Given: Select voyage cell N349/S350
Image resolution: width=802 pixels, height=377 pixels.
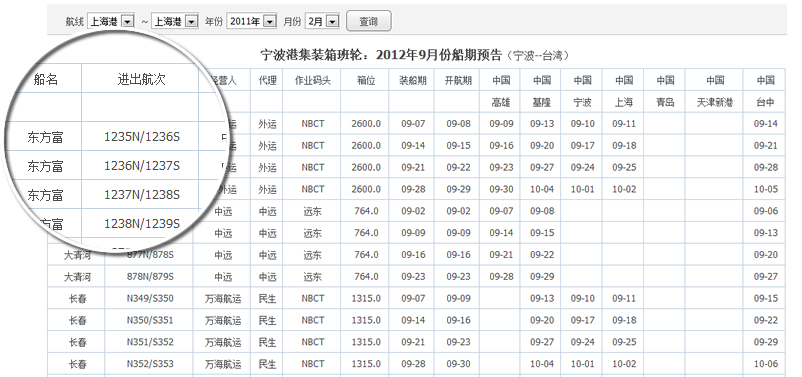Looking at the screenshot, I should [150, 298].
